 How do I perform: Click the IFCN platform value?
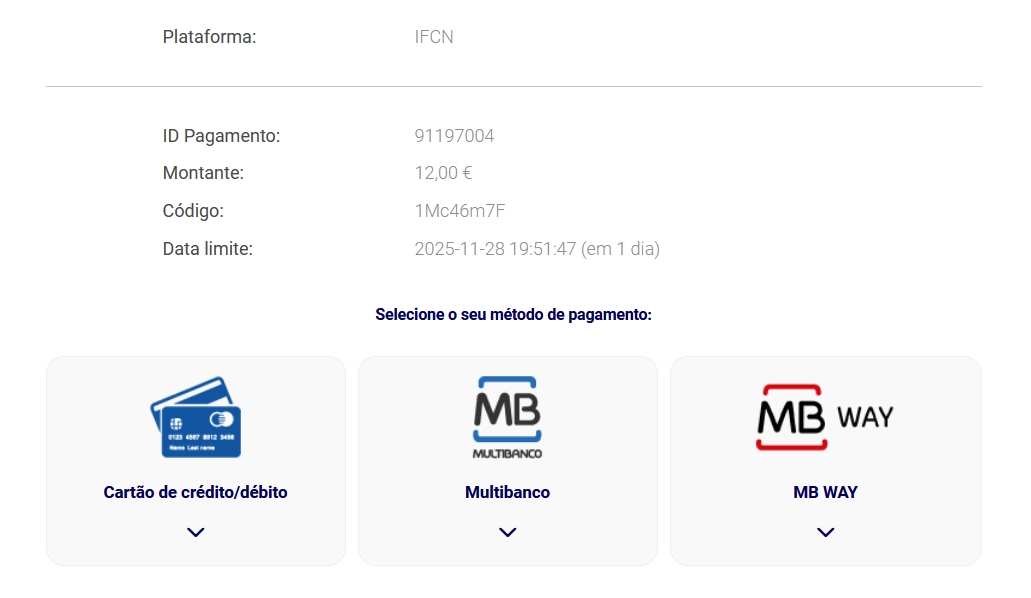coord(434,37)
